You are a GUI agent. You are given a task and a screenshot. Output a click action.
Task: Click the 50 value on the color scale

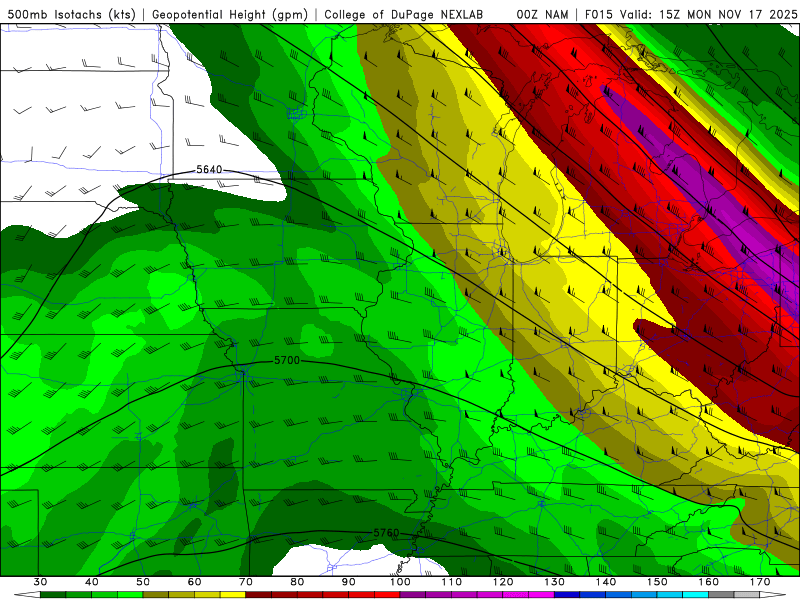point(143,582)
